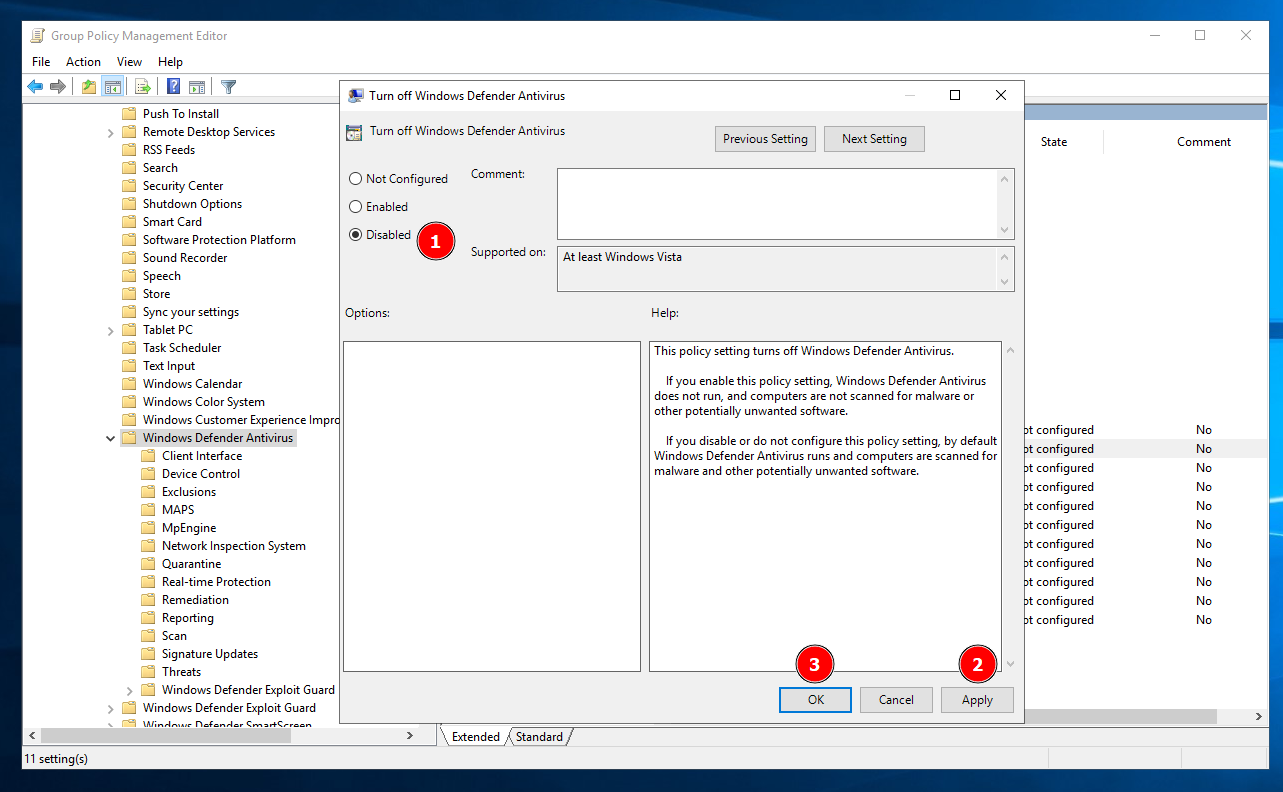Click folder icon beside Sound Recorder
This screenshot has height=792, width=1283.
point(129,258)
